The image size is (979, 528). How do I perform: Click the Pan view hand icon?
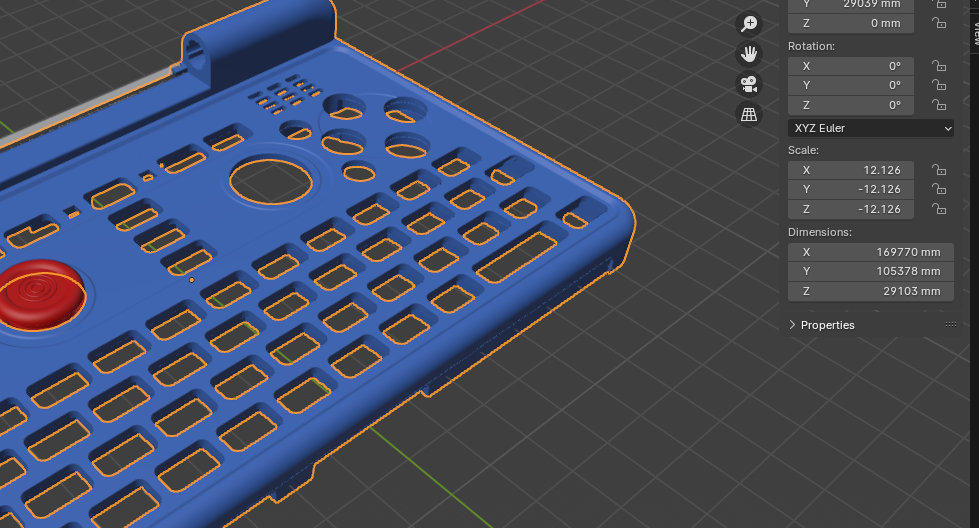[749, 54]
